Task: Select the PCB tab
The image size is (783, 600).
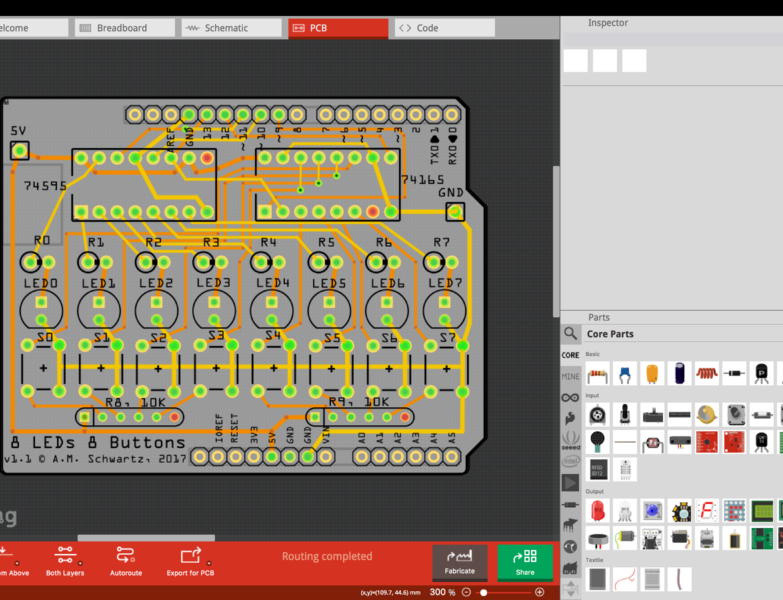Action: click(338, 28)
